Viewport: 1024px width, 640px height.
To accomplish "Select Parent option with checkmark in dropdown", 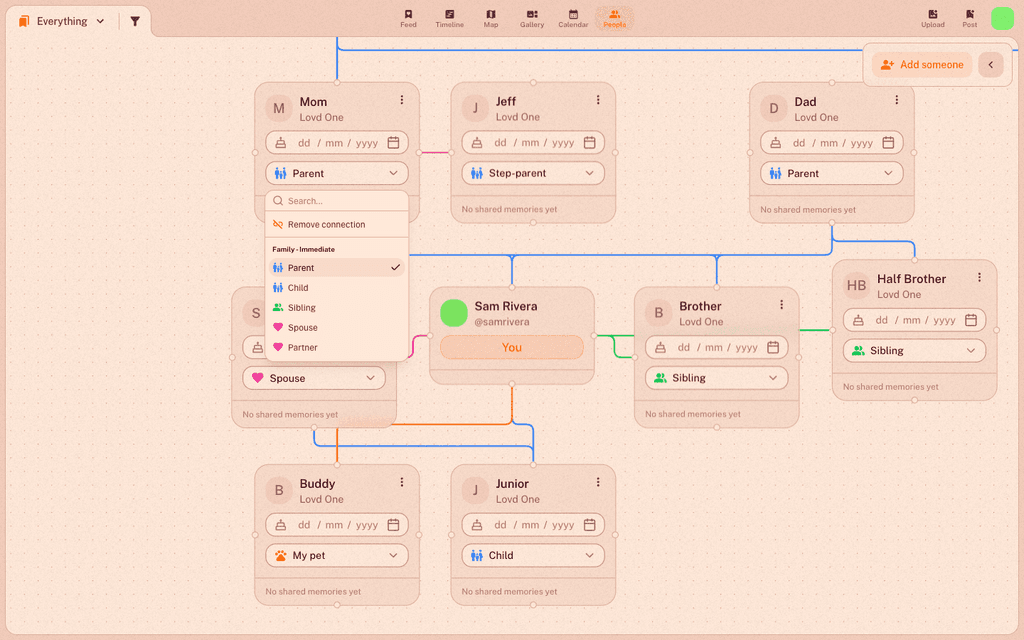I will [x=337, y=268].
